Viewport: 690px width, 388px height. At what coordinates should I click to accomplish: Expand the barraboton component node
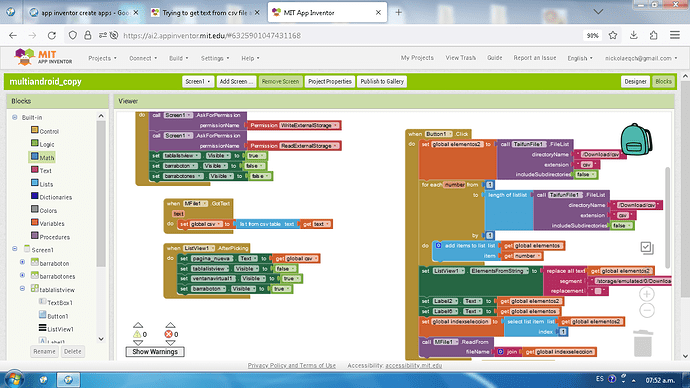tap(22, 263)
